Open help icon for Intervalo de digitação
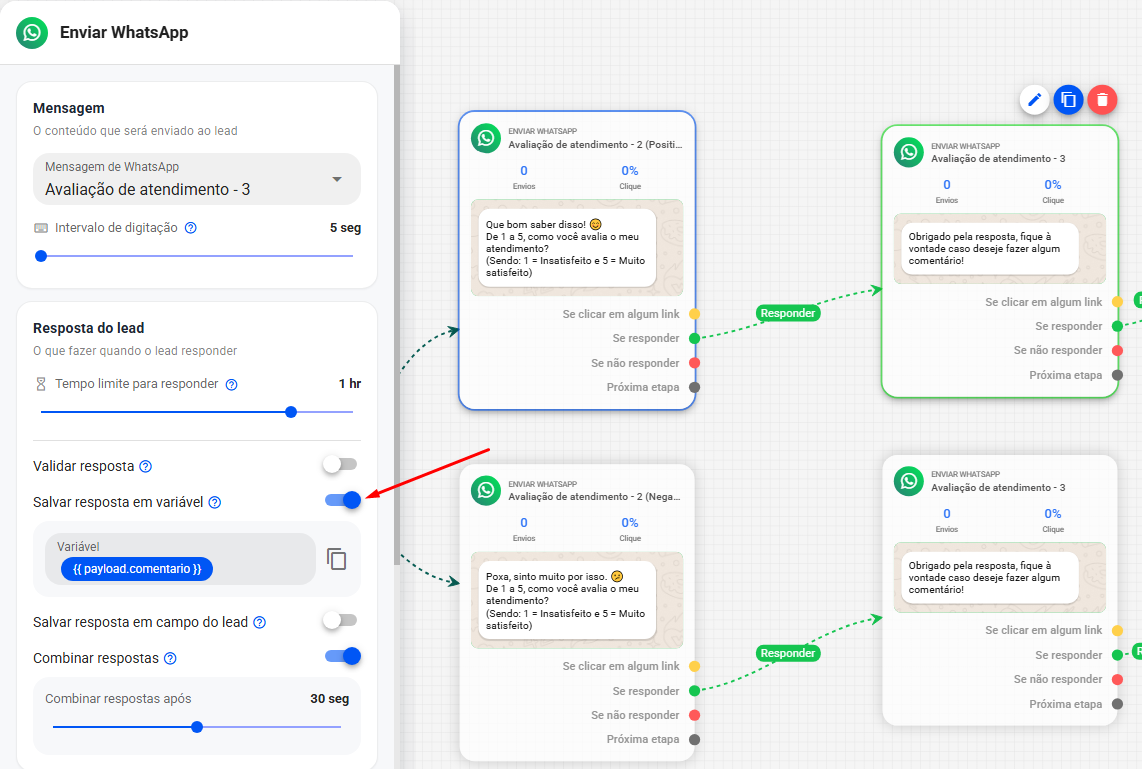This screenshot has width=1142, height=769. [x=191, y=228]
